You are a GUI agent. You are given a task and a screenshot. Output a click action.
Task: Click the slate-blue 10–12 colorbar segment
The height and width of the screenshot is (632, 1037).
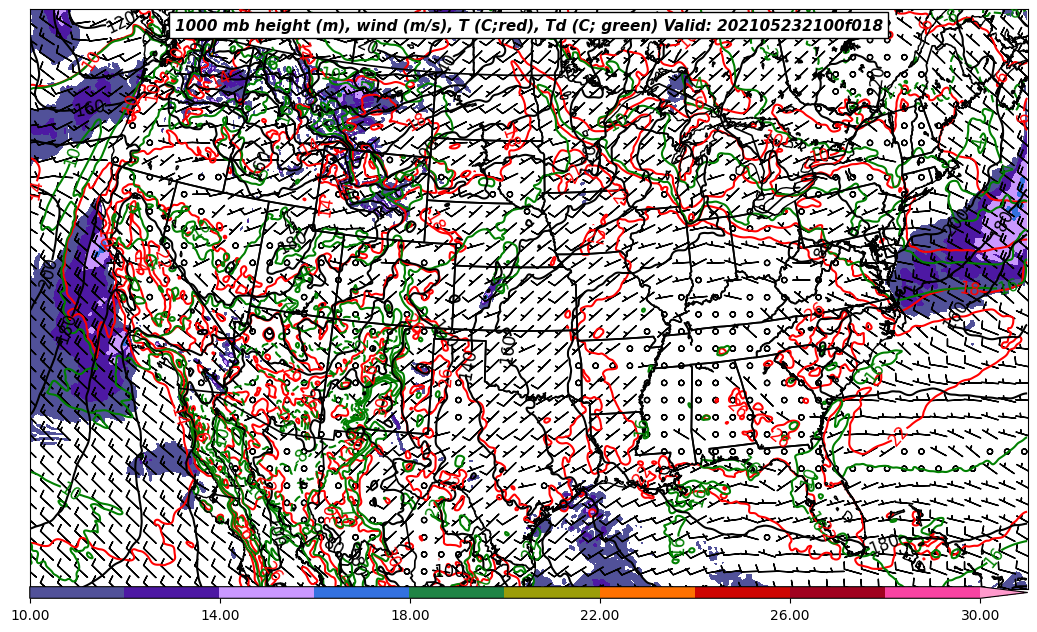click(x=77, y=593)
